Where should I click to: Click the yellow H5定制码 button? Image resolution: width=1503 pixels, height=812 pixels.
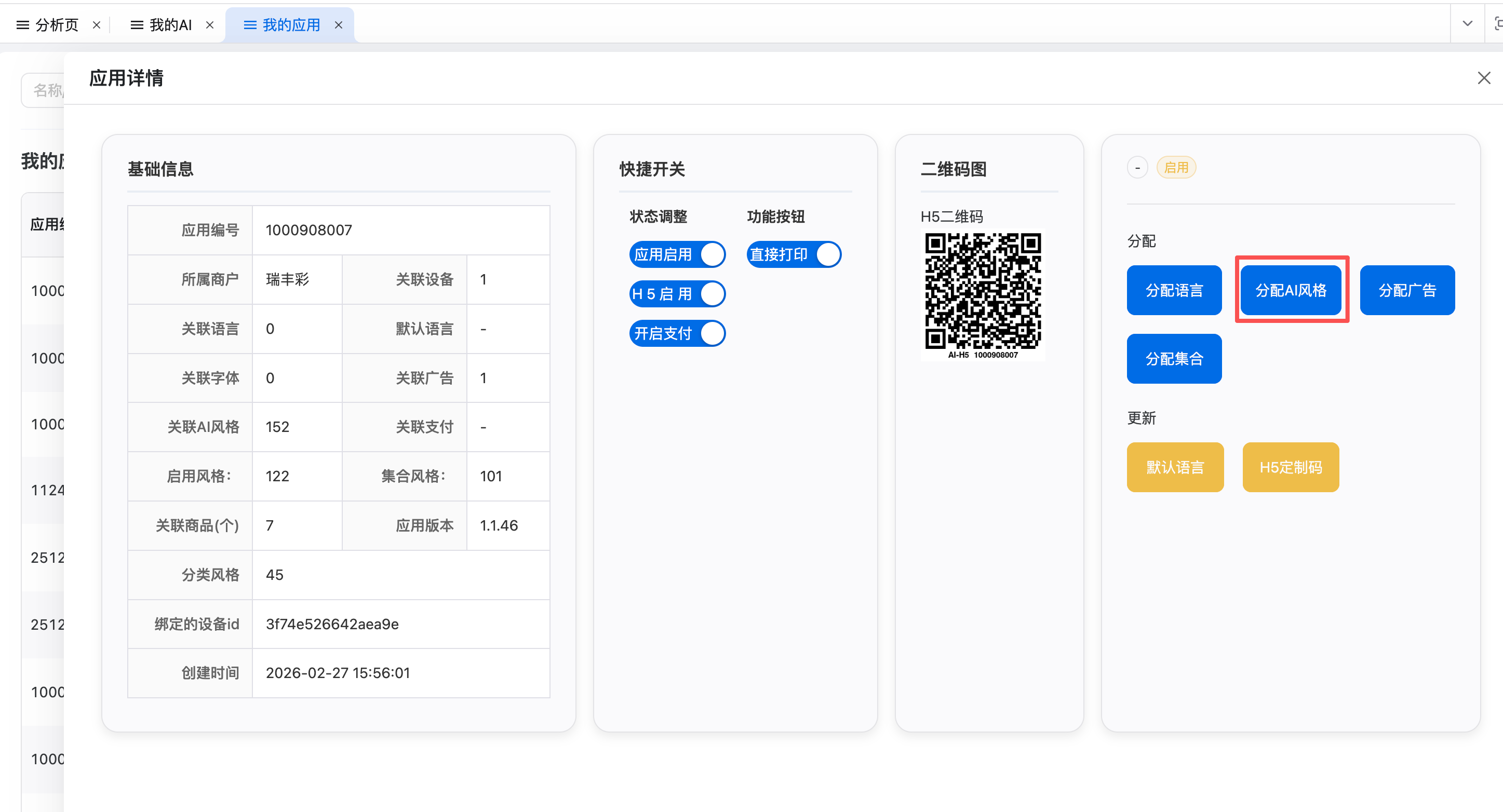pyautogui.click(x=1291, y=467)
